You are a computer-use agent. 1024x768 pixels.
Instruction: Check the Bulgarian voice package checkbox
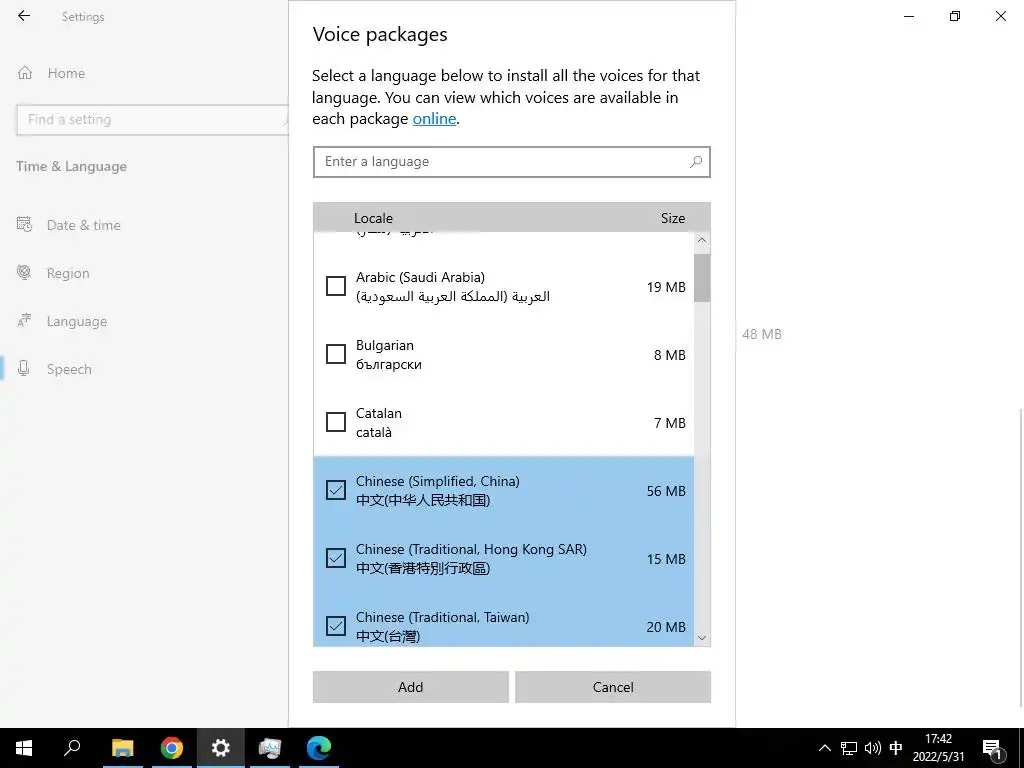pos(336,354)
